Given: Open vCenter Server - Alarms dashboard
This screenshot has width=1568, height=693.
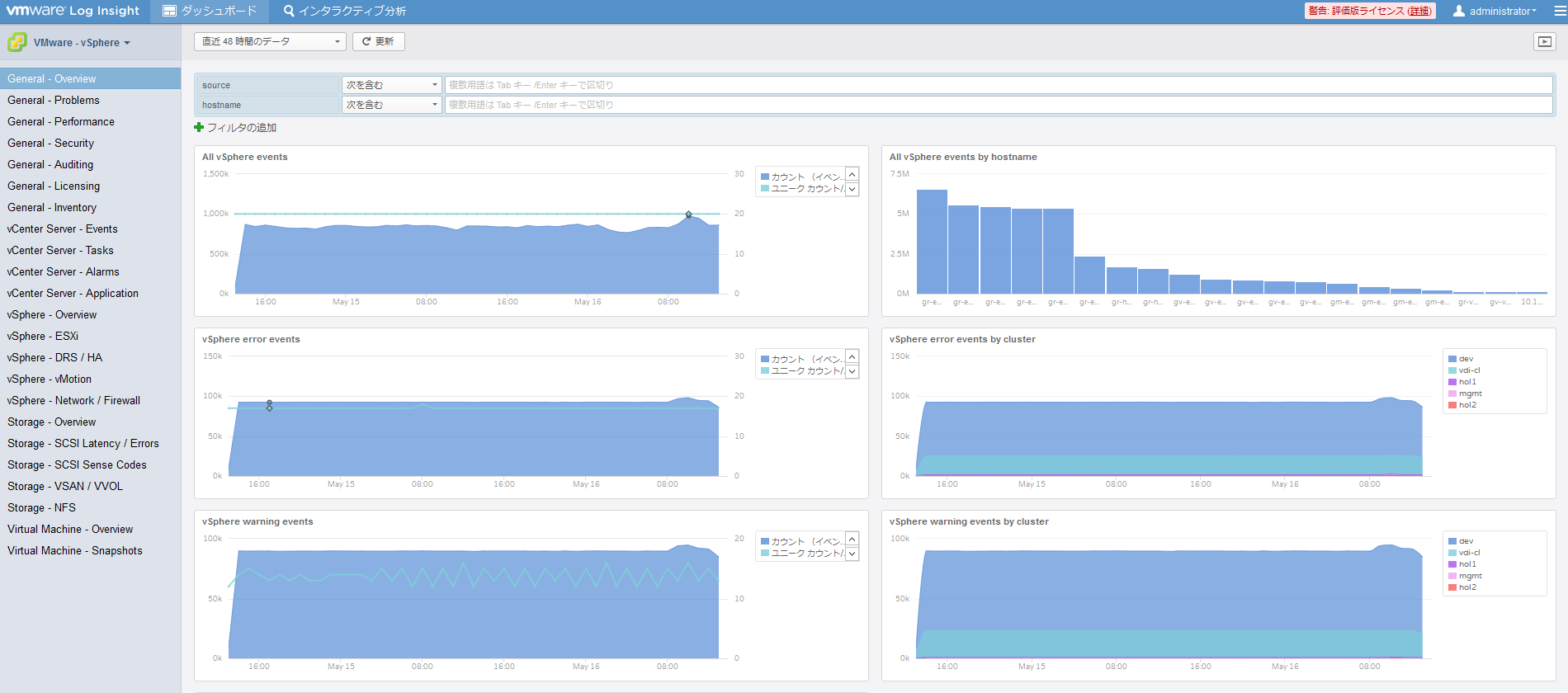Looking at the screenshot, I should pyautogui.click(x=91, y=271).
